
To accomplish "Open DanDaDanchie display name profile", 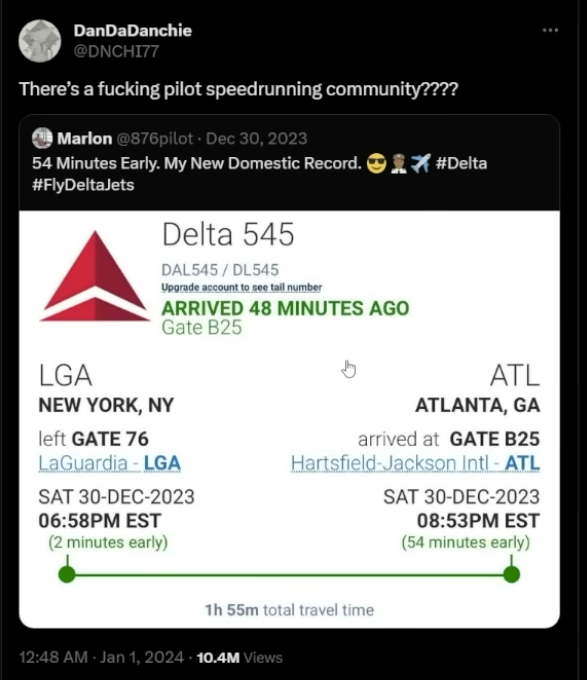I will click(x=133, y=30).
